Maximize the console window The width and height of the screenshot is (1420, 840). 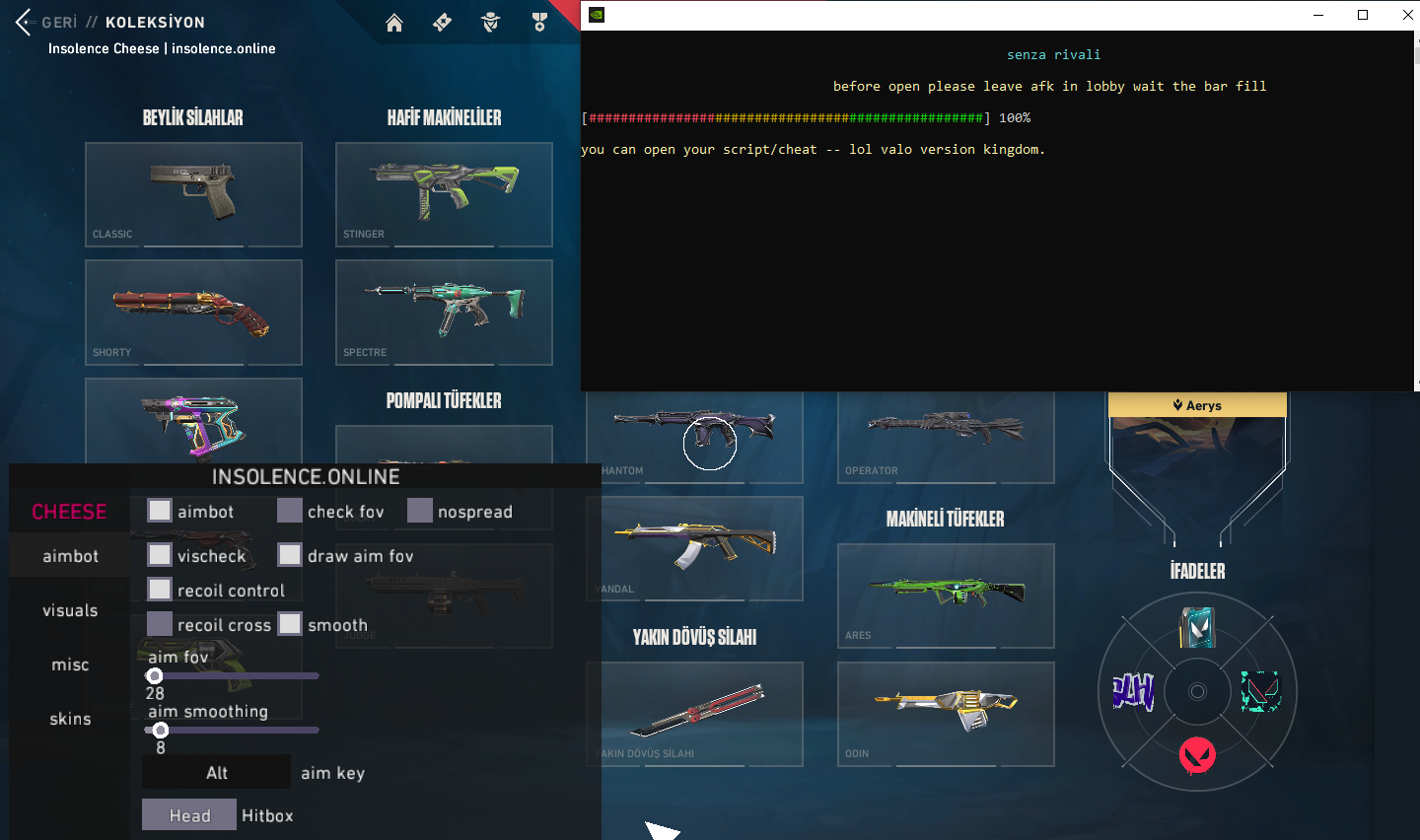click(1363, 15)
